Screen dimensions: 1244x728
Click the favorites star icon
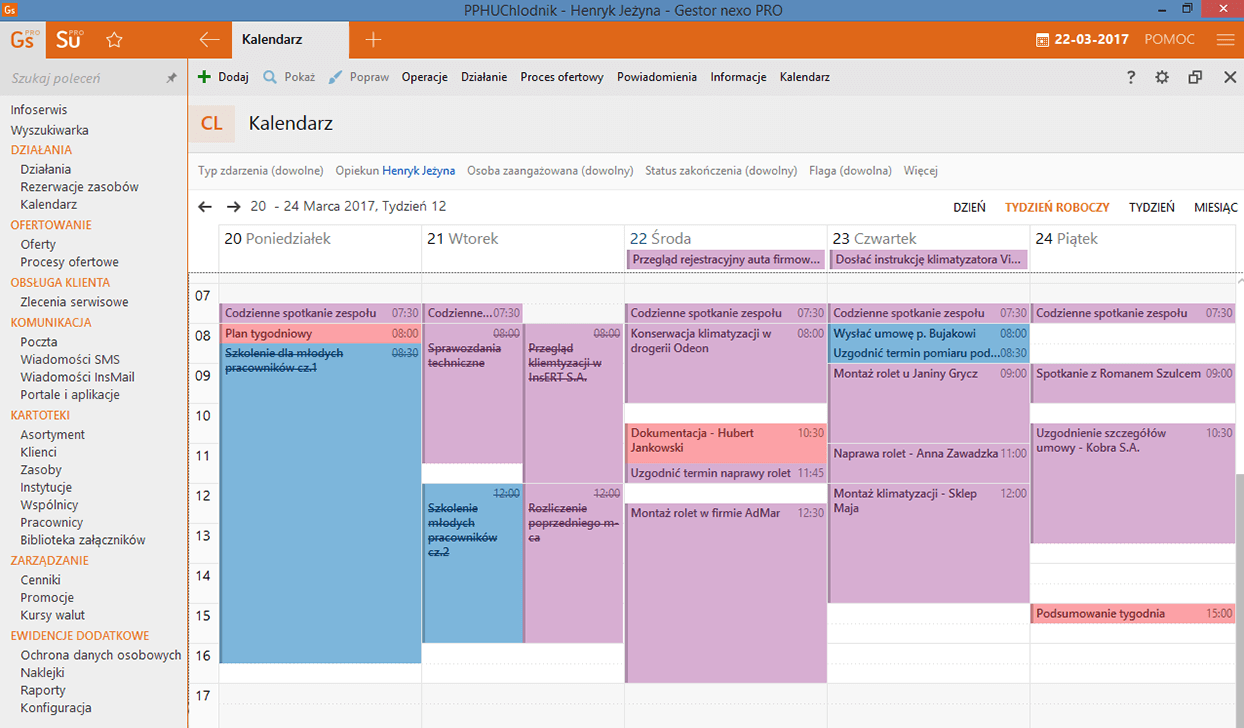point(114,40)
